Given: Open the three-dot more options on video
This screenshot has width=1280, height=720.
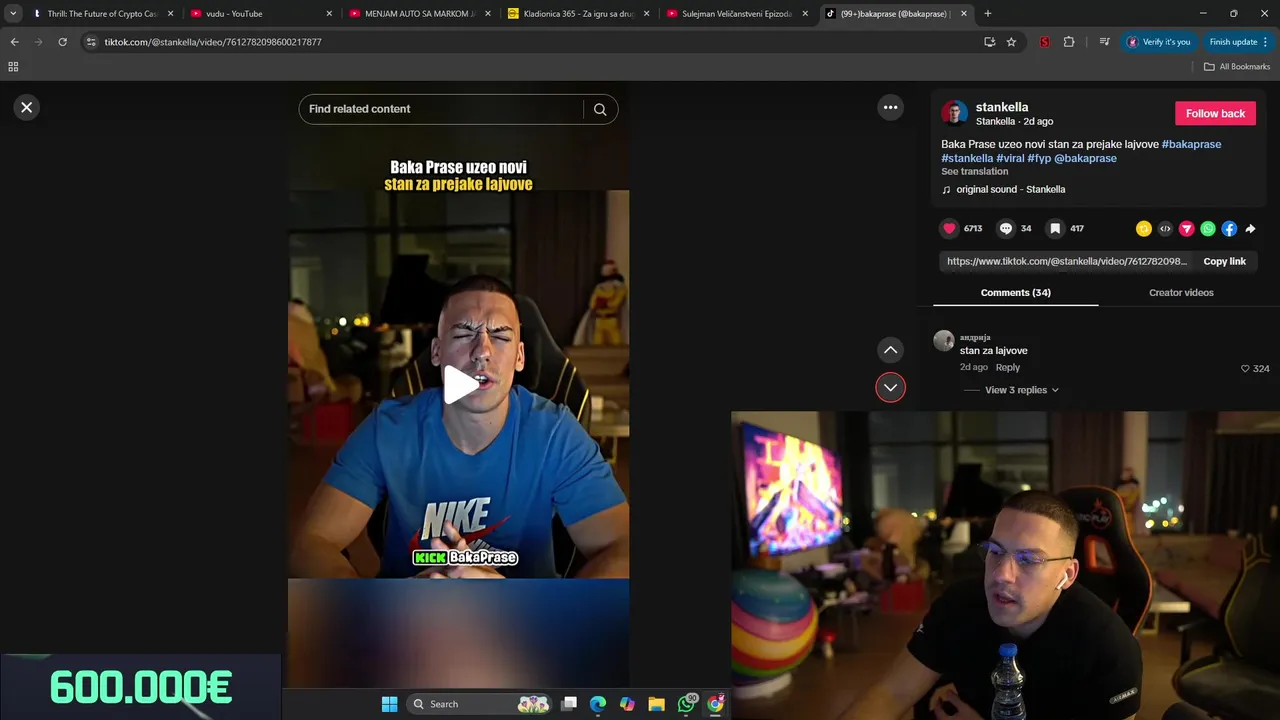Looking at the screenshot, I should tap(890, 107).
